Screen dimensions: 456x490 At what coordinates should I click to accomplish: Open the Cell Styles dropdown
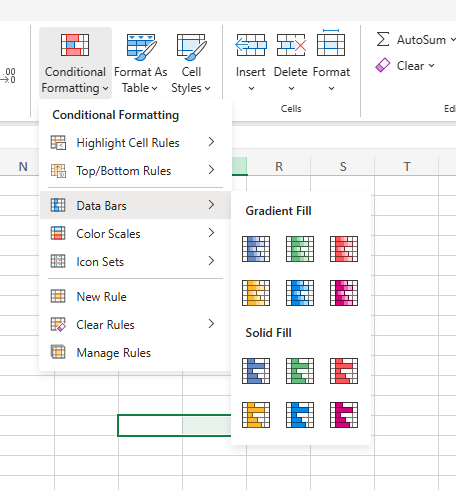pyautogui.click(x=191, y=63)
